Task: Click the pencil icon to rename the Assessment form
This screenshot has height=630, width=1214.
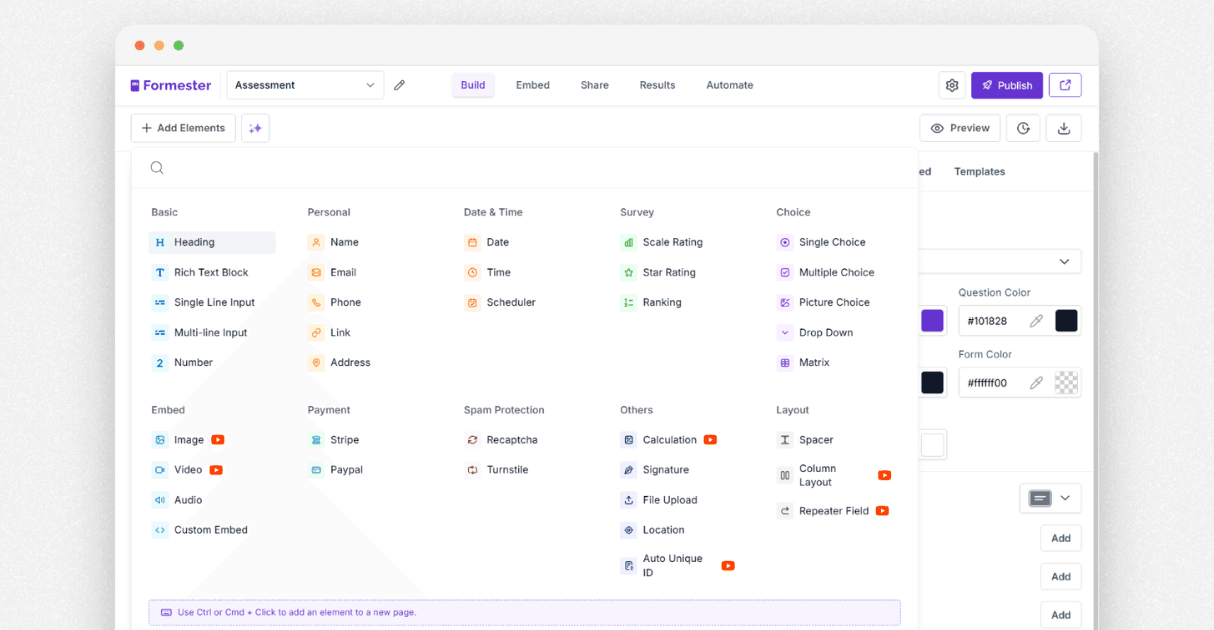Action: (x=400, y=85)
